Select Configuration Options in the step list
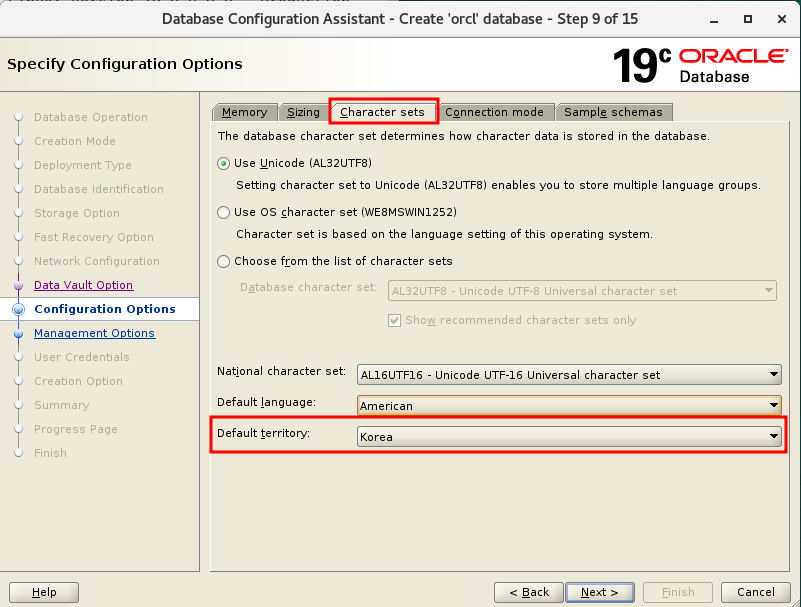This screenshot has height=607, width=801. pyautogui.click(x=105, y=309)
